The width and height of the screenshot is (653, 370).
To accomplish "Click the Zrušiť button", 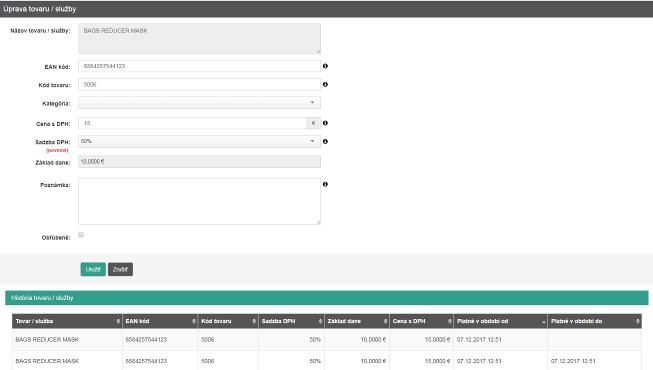I will 120,269.
